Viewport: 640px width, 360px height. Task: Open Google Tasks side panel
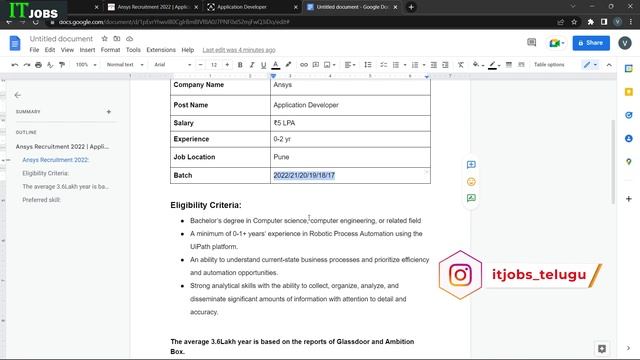tap(629, 115)
